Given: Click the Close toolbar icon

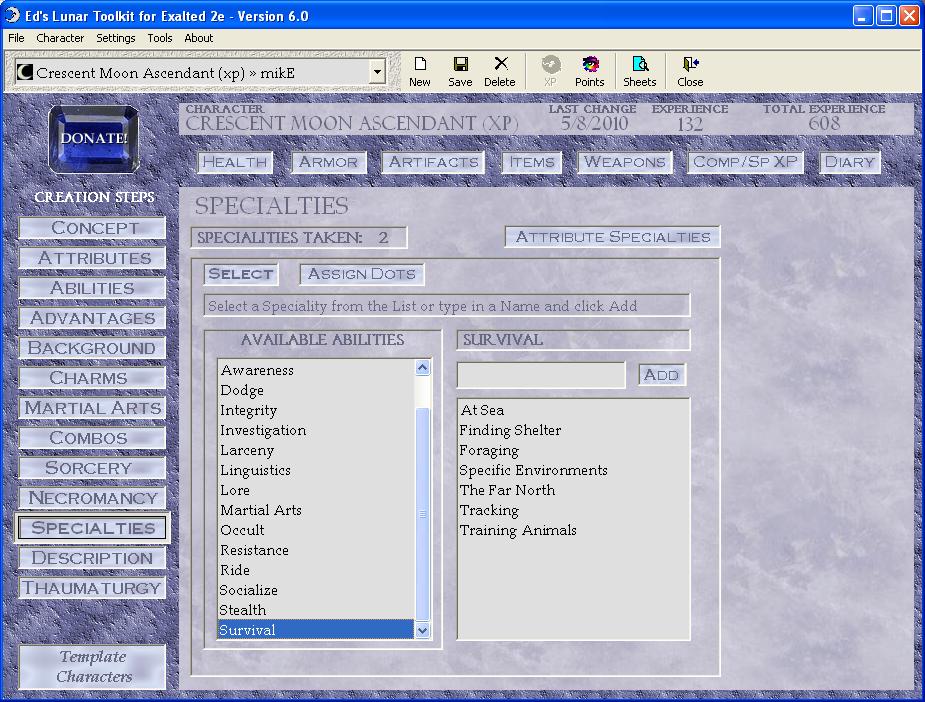Looking at the screenshot, I should click(690, 71).
